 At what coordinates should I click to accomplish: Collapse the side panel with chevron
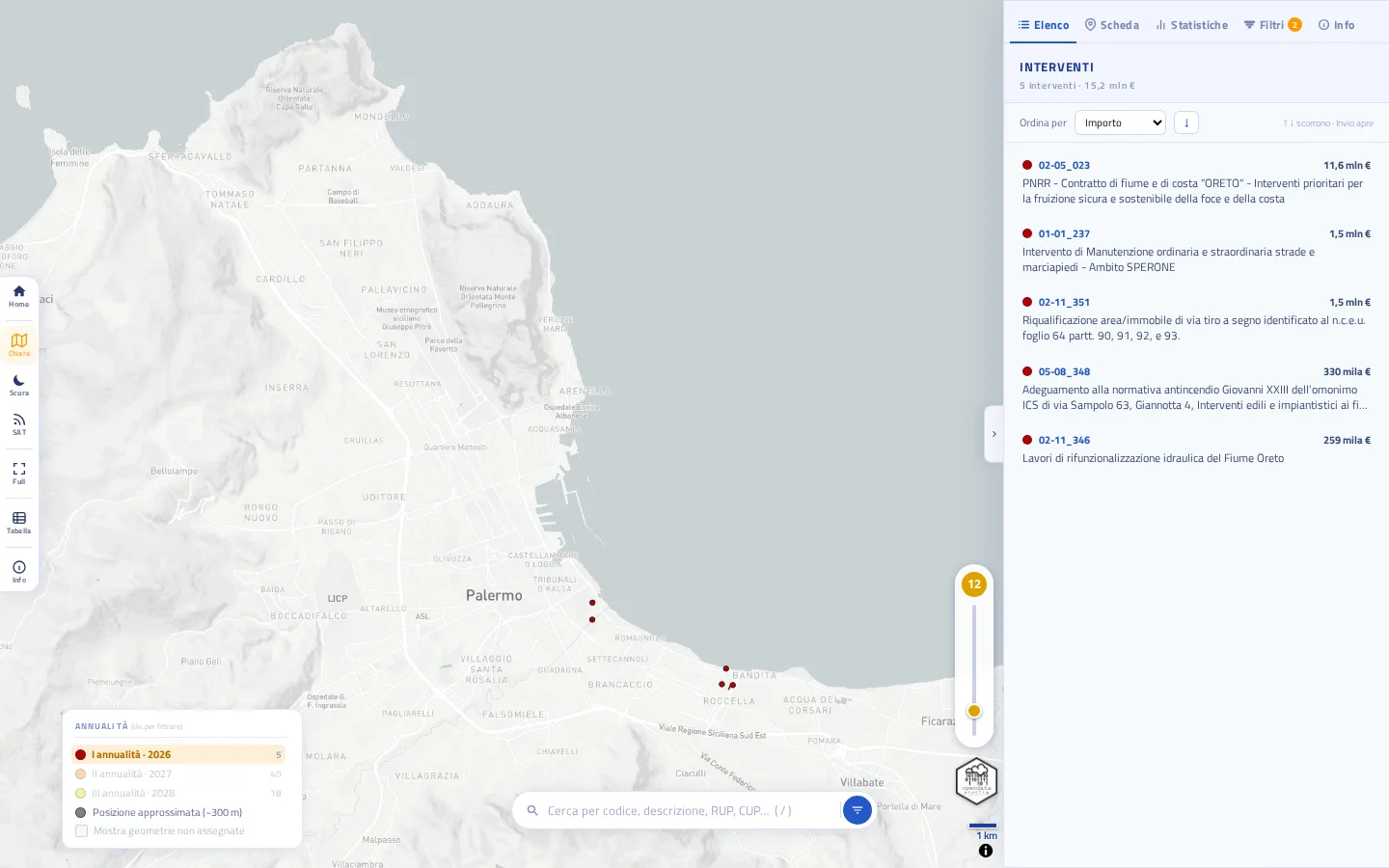coord(994,434)
